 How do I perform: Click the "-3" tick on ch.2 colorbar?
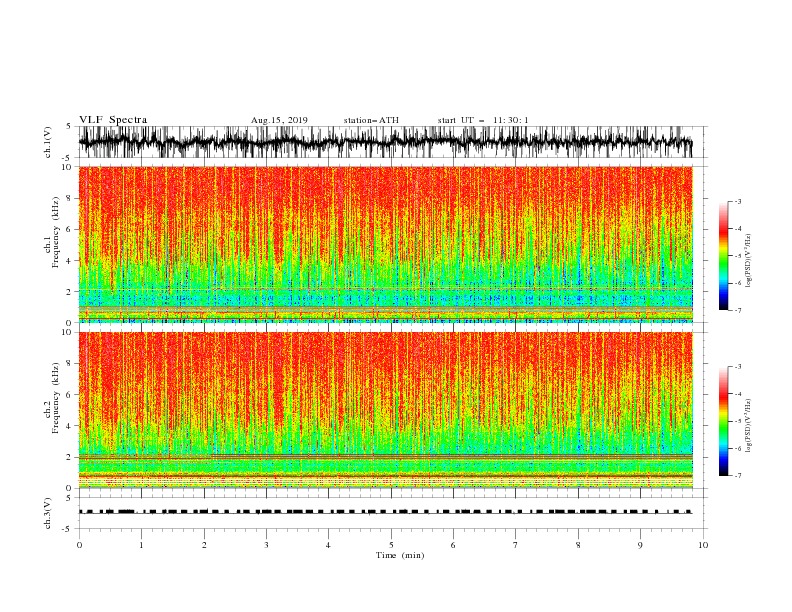pyautogui.click(x=737, y=367)
